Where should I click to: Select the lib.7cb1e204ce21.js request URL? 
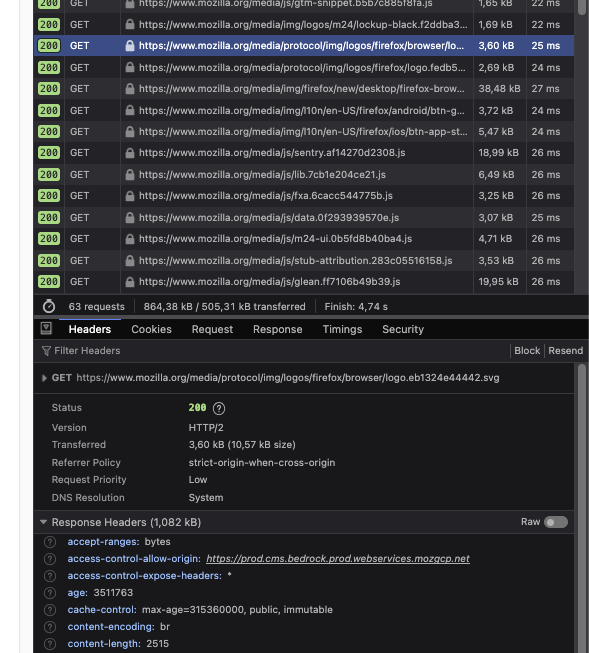(x=262, y=174)
